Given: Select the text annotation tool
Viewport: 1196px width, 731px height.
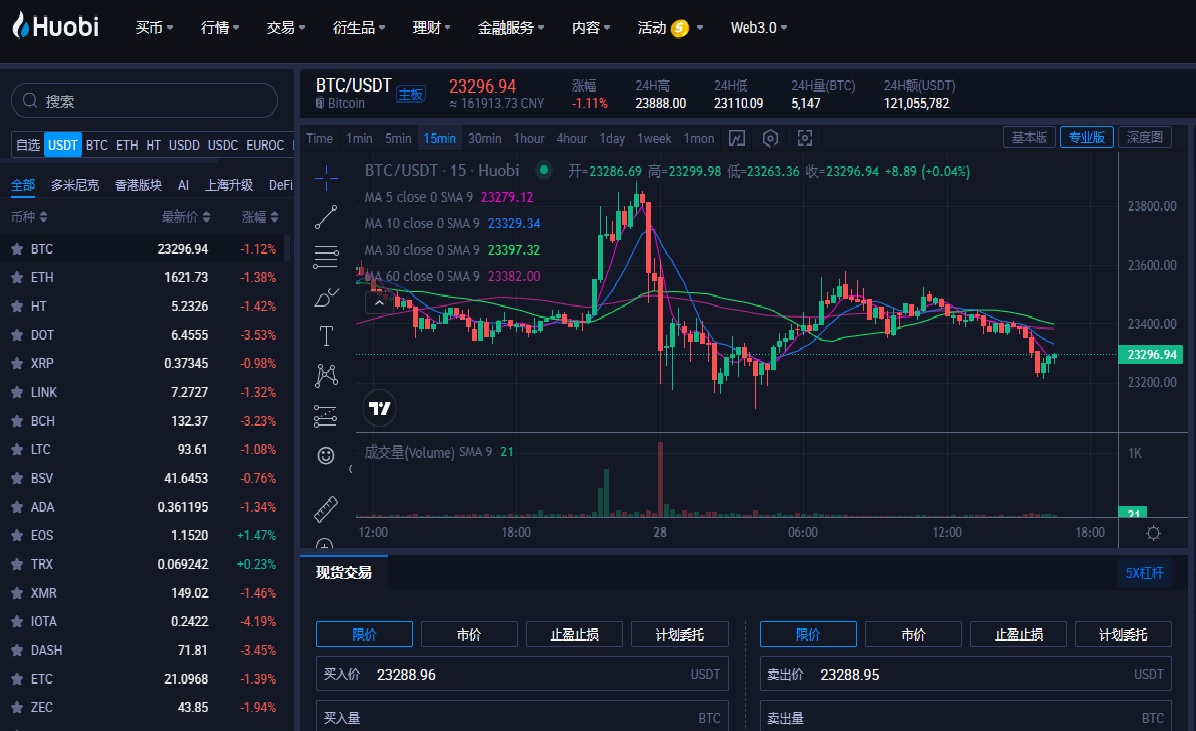Looking at the screenshot, I should click(326, 335).
